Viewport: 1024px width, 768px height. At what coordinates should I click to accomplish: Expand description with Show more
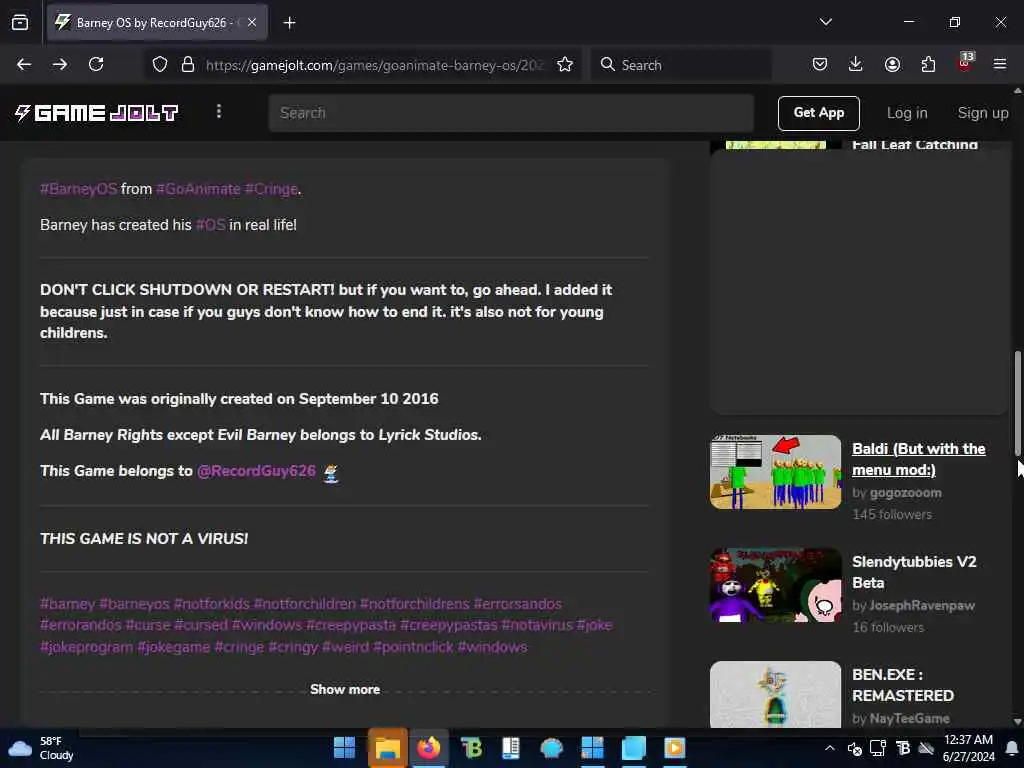[345, 689]
